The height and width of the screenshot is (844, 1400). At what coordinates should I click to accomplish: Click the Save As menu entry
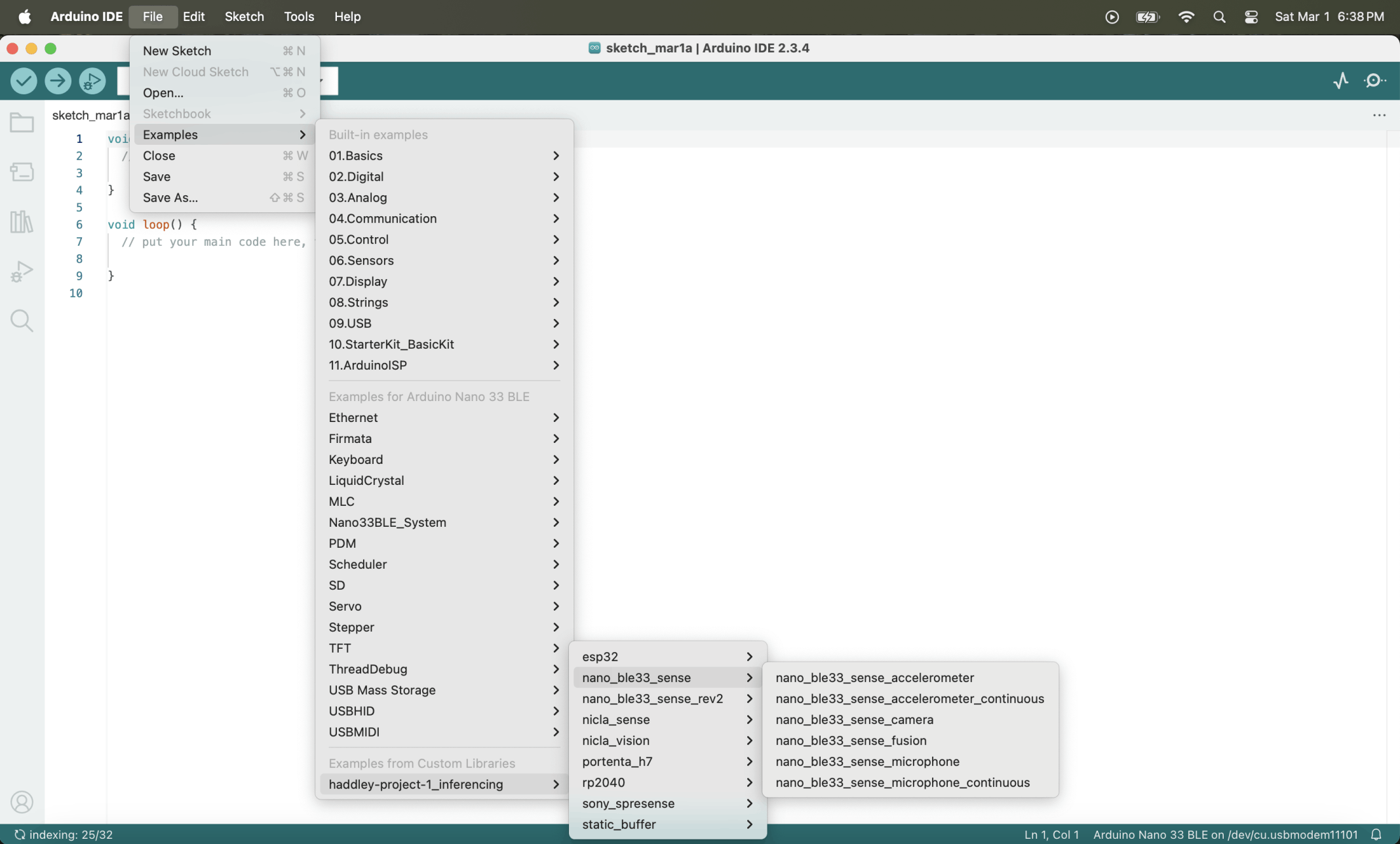pyautogui.click(x=170, y=197)
